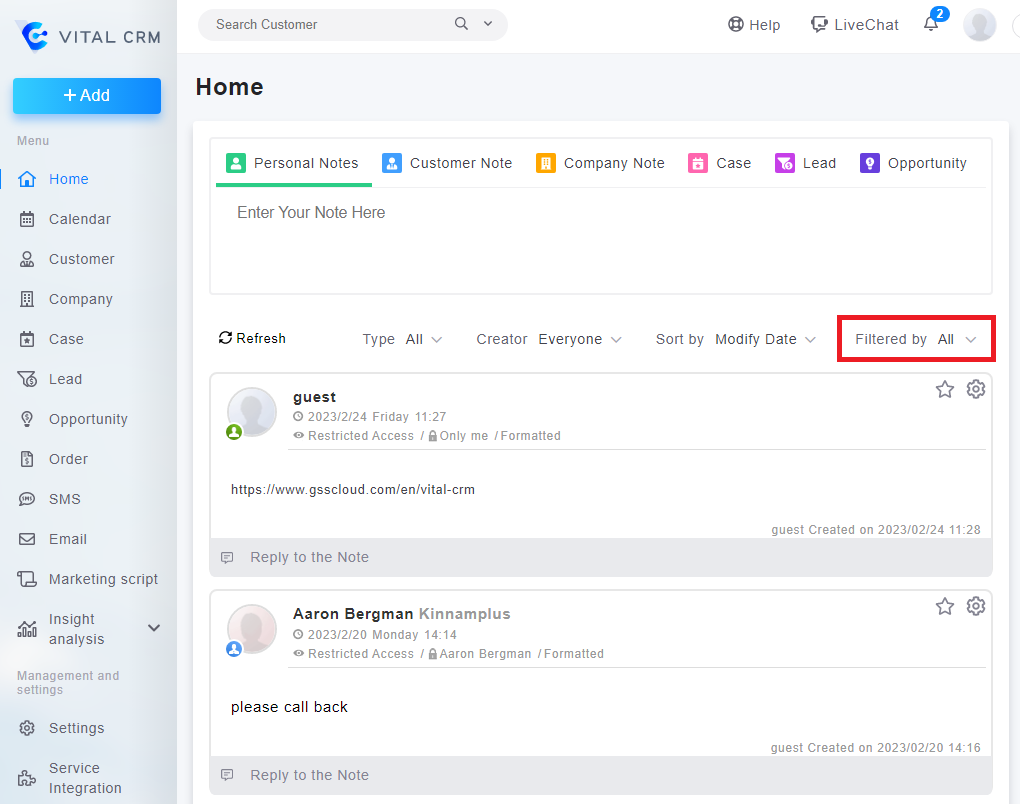Open the Creator Everyone dropdown
The height and width of the screenshot is (804, 1020).
click(x=579, y=340)
